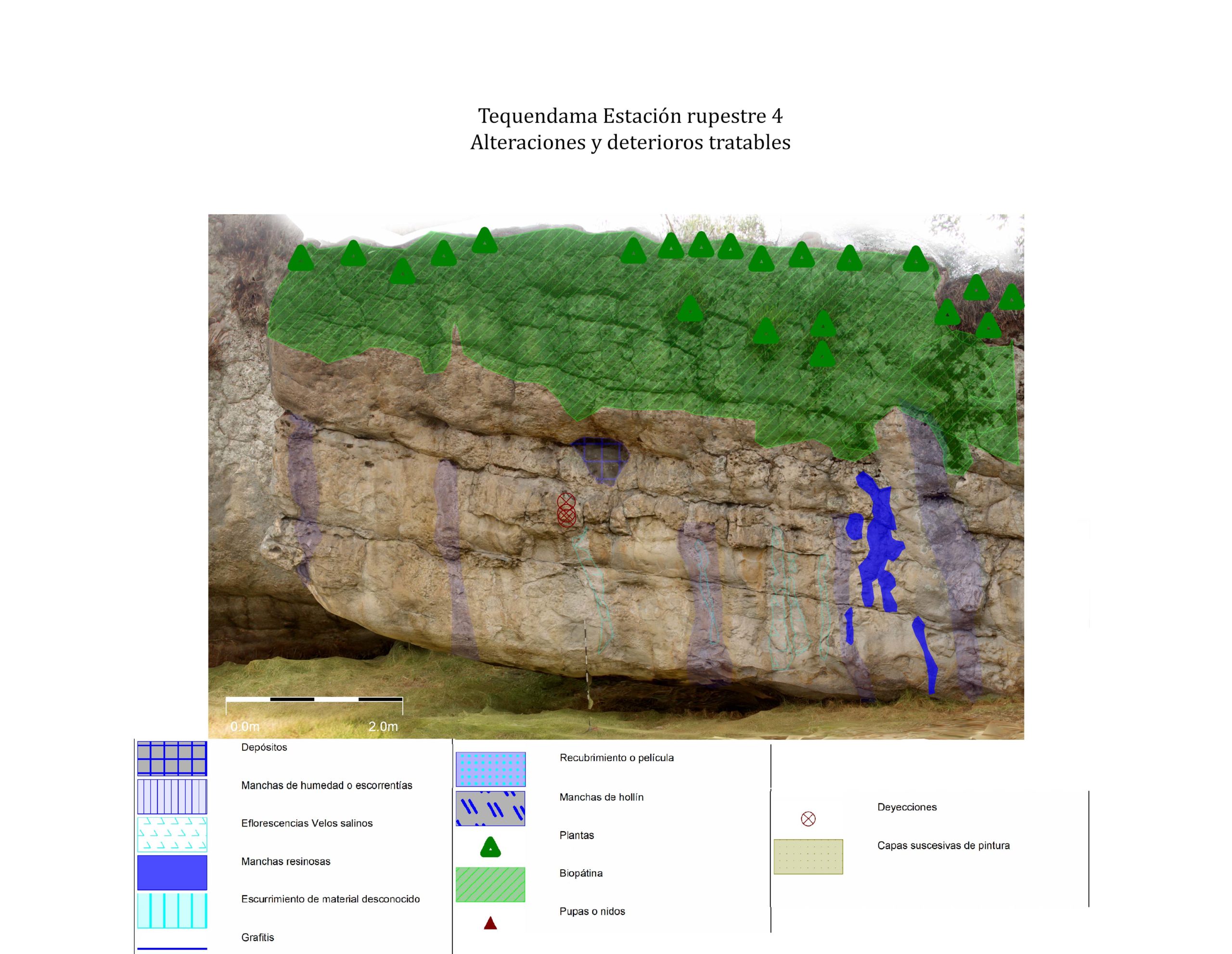Image resolution: width=1232 pixels, height=954 pixels.
Task: Click the 'Plantas' legend label
Action: point(577,836)
